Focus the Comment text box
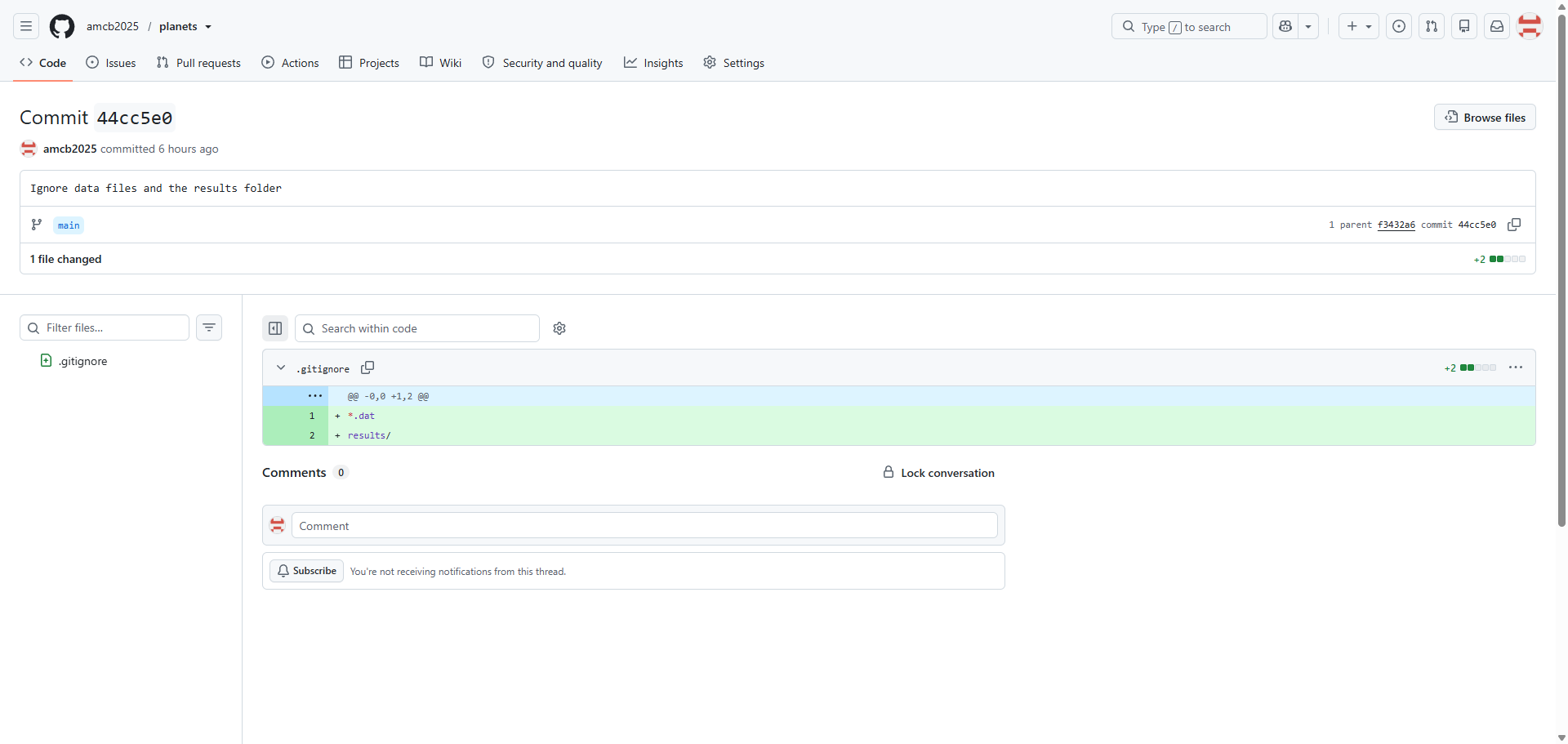 coord(644,525)
